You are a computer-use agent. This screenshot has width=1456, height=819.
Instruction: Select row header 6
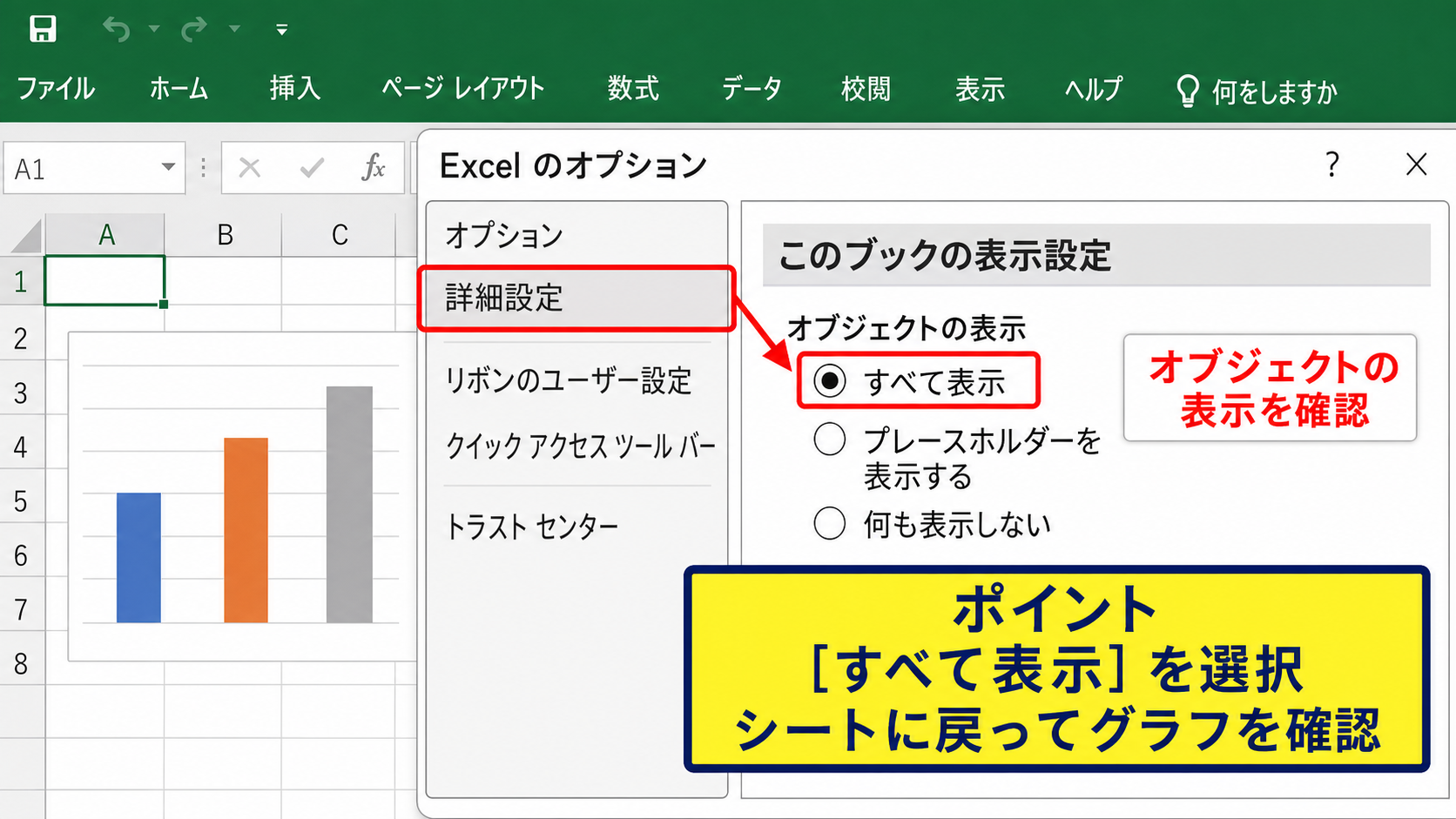tap(22, 555)
